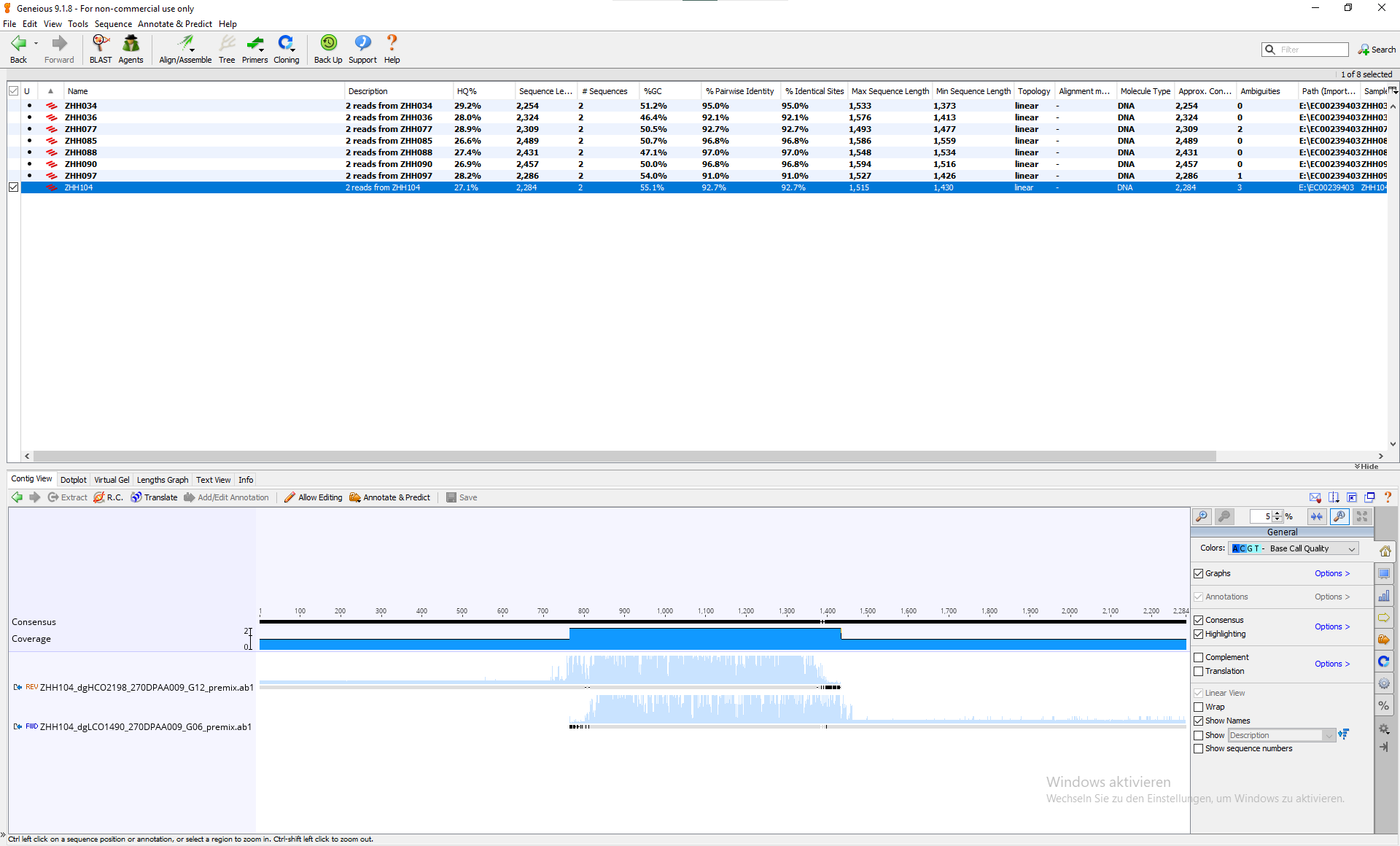Enable the Wrap checkbox
This screenshot has height=846, width=1400.
coord(1198,707)
